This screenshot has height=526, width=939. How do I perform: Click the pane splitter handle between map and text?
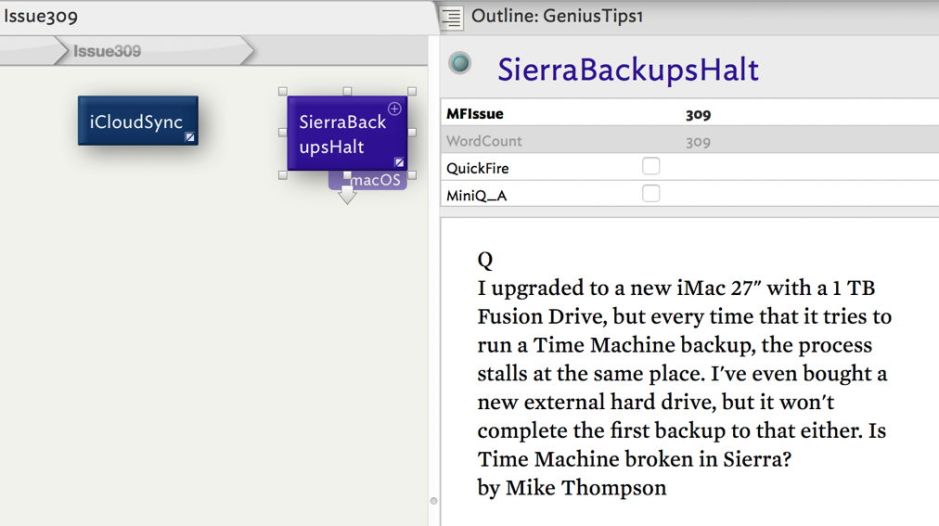pyautogui.click(x=433, y=499)
